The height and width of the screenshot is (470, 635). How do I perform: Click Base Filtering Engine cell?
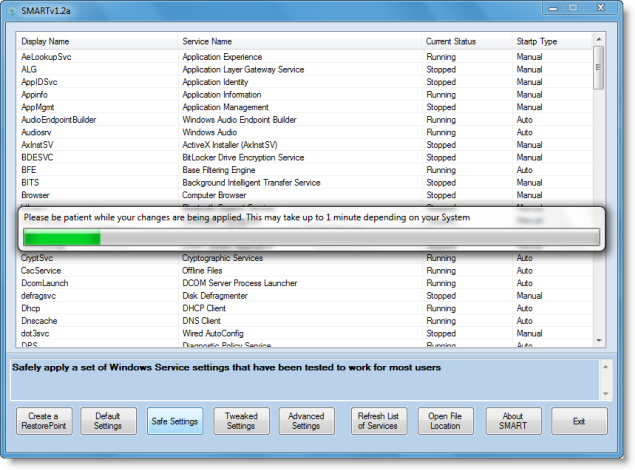point(219,170)
